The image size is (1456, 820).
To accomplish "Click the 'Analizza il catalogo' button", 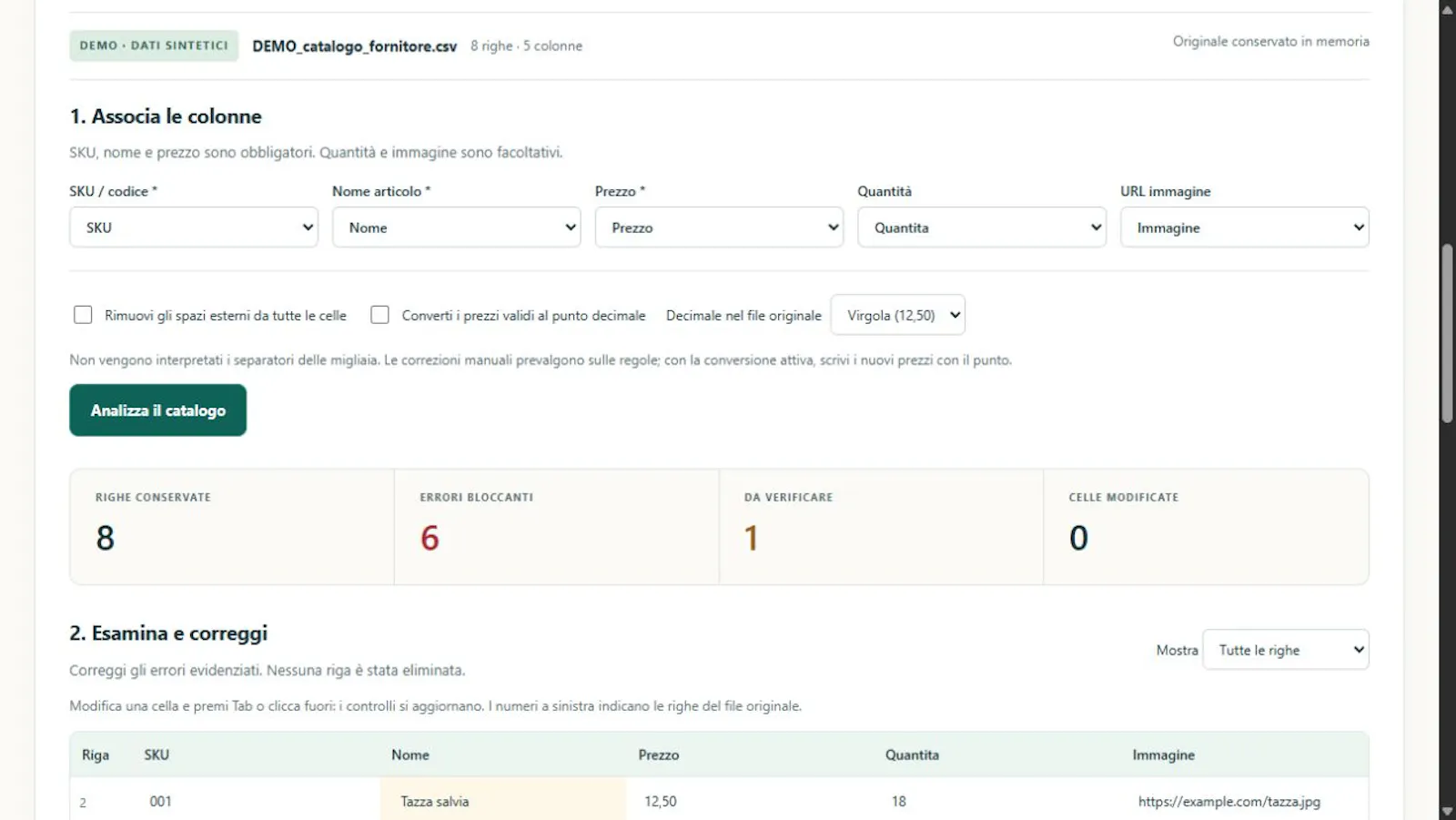I will pos(158,410).
